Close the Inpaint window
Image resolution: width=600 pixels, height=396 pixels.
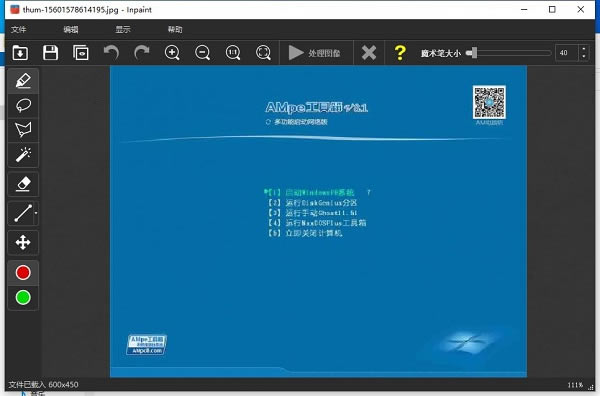580,10
